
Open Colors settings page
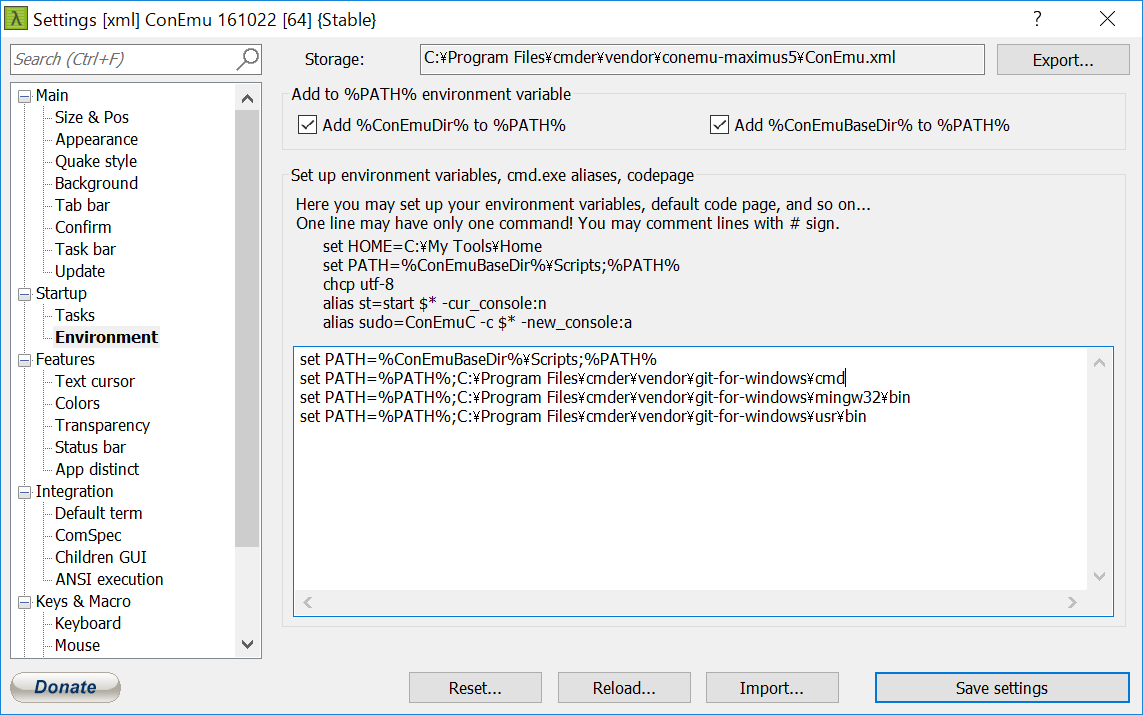tap(77, 403)
